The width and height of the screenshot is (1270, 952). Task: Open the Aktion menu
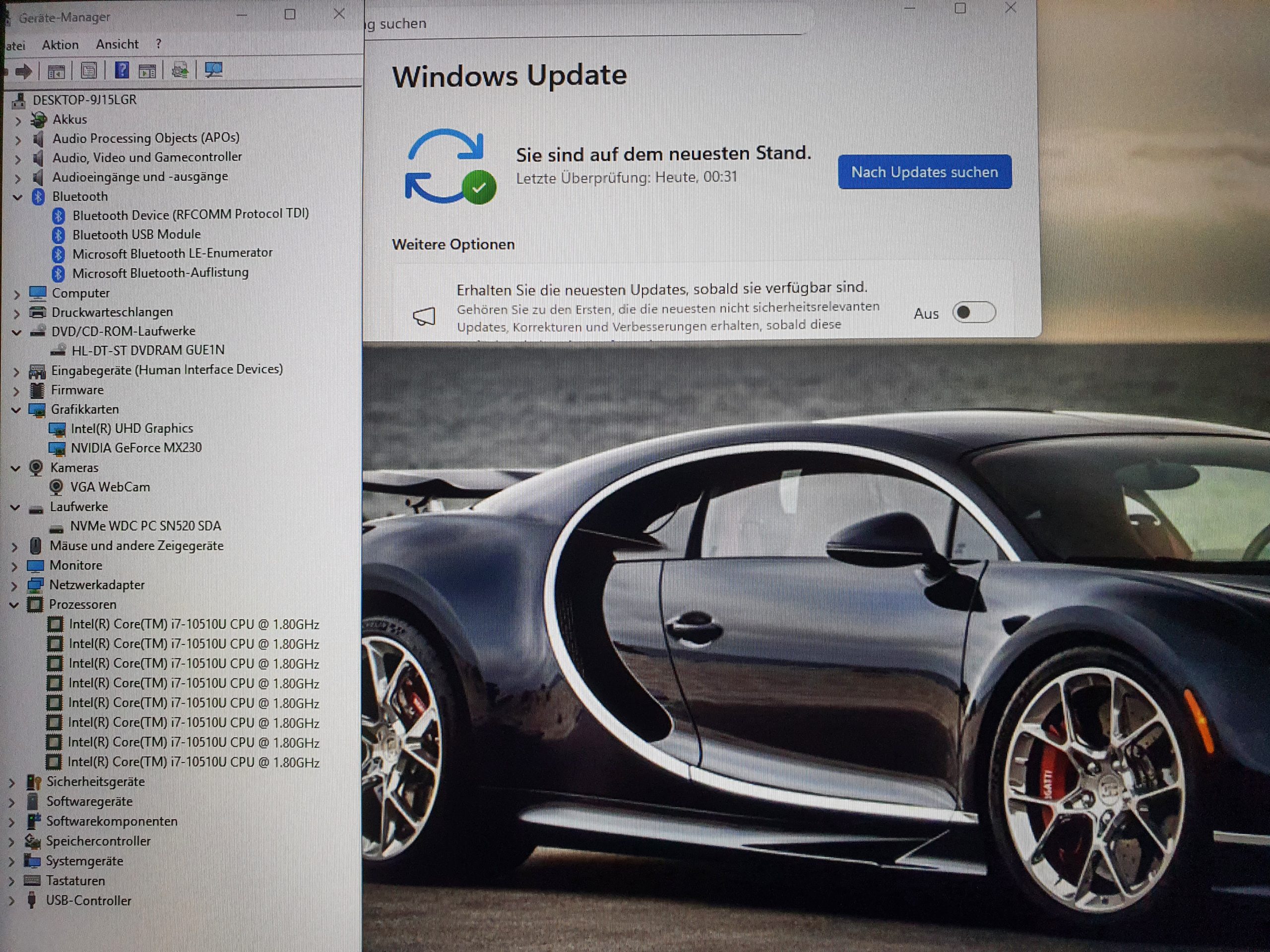(x=61, y=45)
